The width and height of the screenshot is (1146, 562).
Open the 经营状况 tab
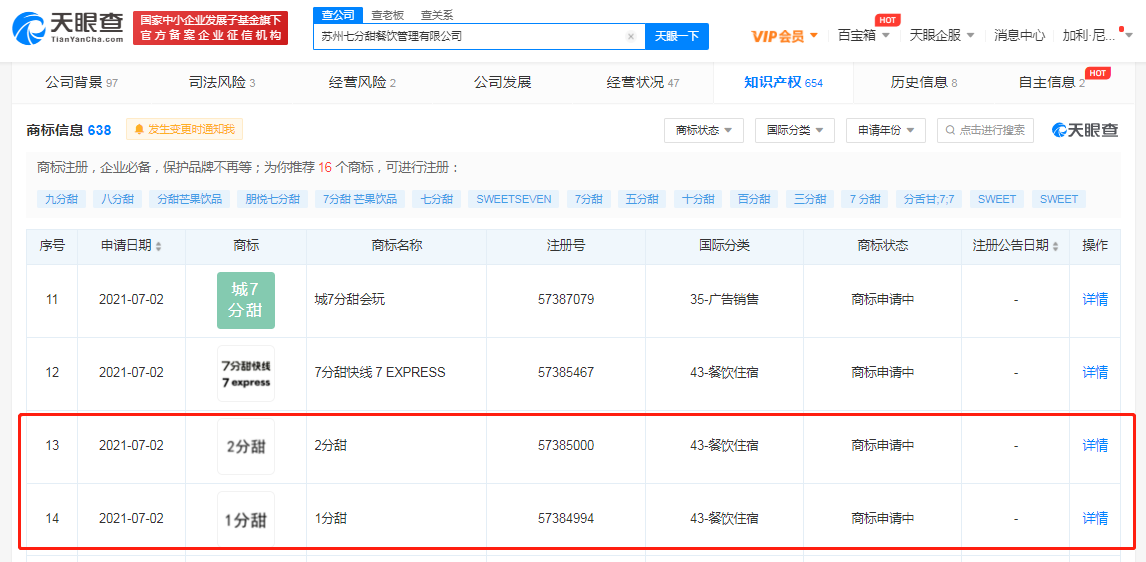(x=642, y=83)
